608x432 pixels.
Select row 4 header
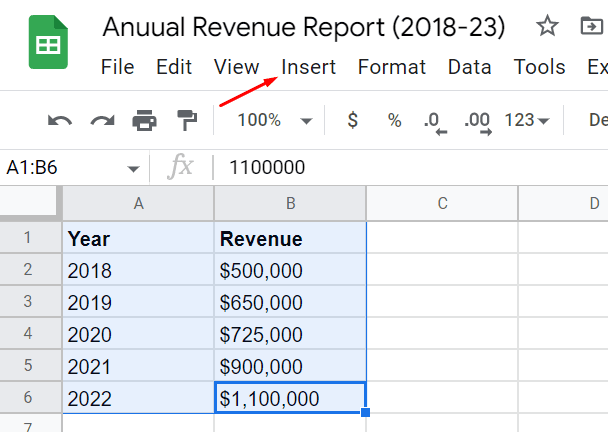coord(31,334)
